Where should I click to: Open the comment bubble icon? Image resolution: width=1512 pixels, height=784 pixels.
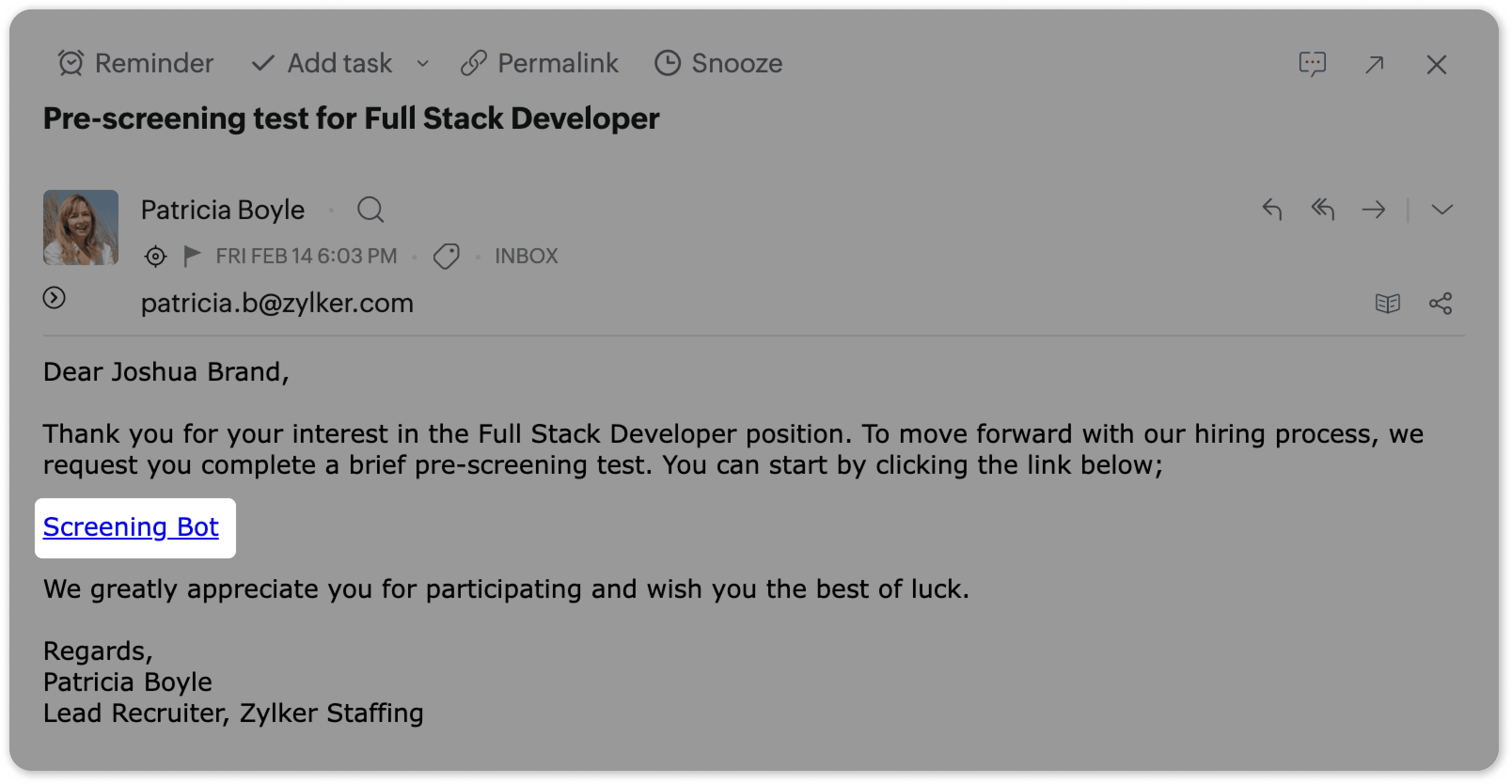[1313, 64]
